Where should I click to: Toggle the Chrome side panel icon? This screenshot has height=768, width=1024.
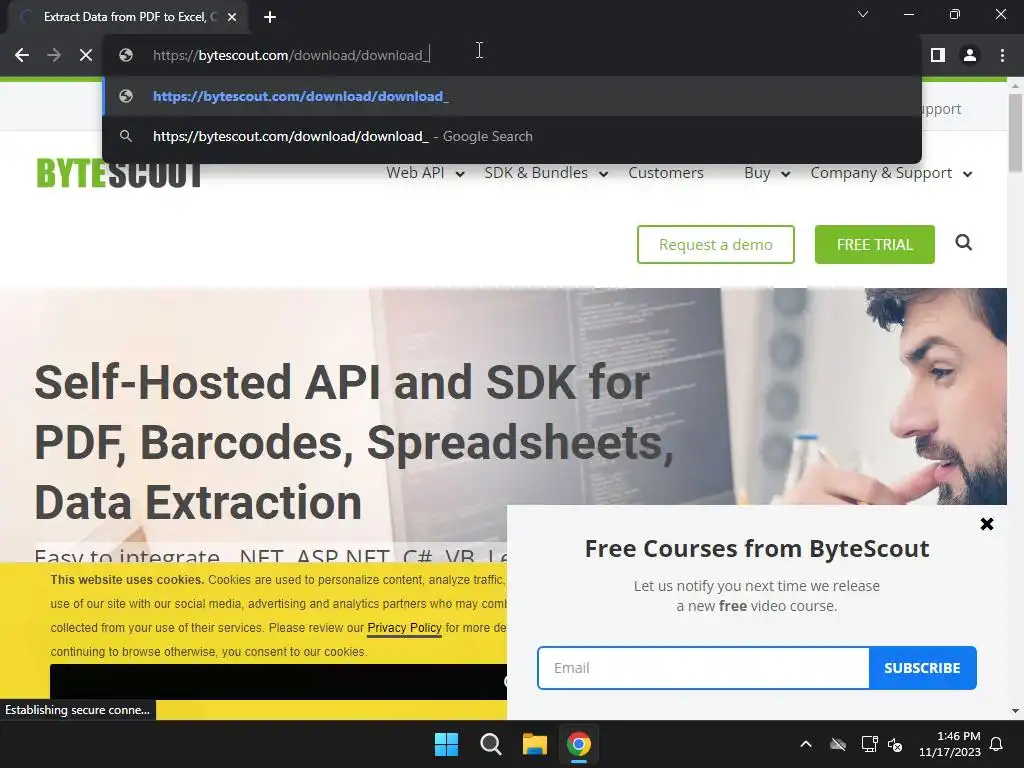938,56
